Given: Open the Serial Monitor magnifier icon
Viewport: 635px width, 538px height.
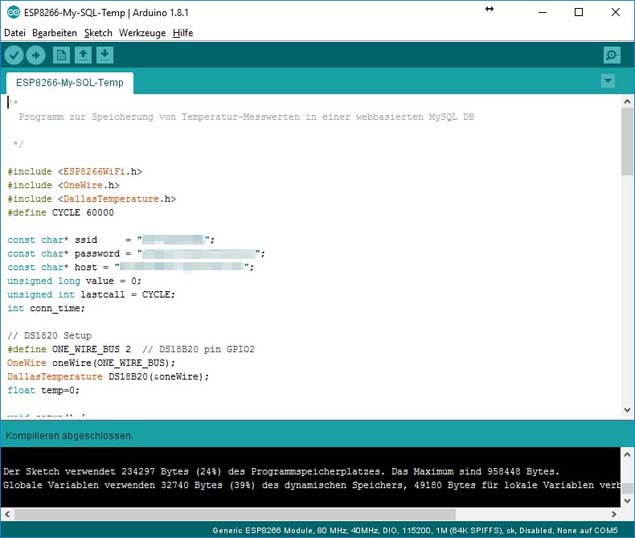Looking at the screenshot, I should click(612, 55).
